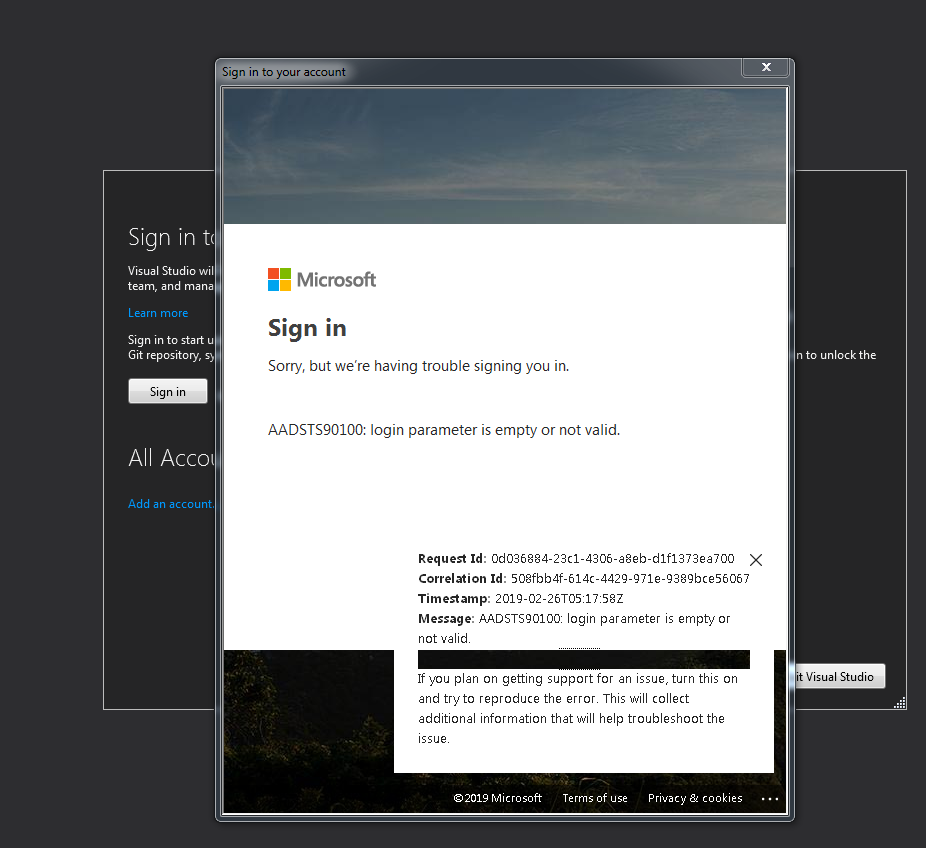The height and width of the screenshot is (848, 926).
Task: Select the Timestamp 2019-02-26T05:17:58Z text
Action: point(559,599)
